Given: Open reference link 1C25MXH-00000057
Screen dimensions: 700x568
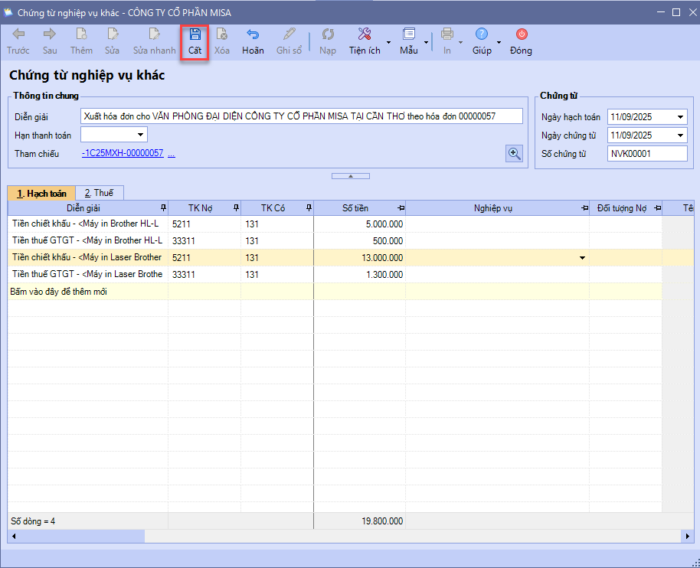Looking at the screenshot, I should tap(122, 153).
